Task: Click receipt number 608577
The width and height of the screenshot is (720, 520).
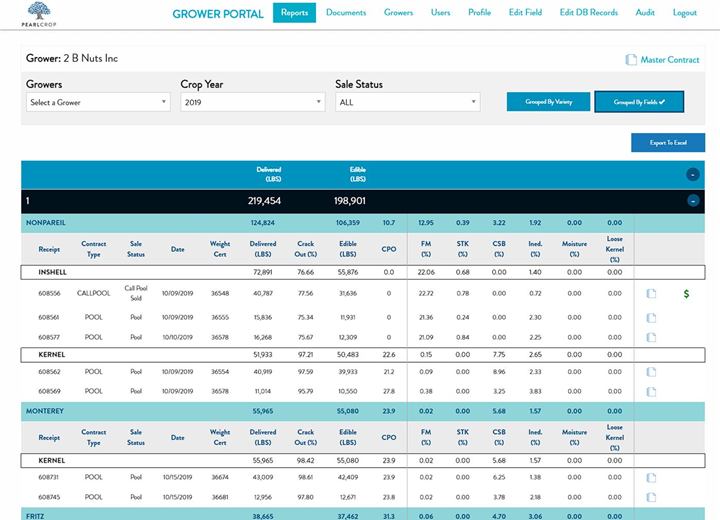Action: [49, 337]
